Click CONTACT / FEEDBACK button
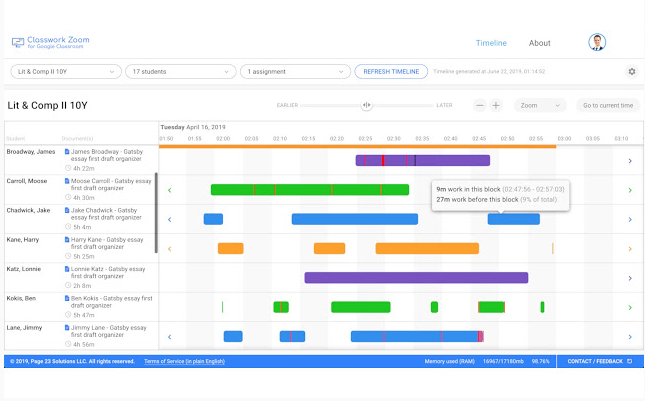The height and width of the screenshot is (401, 645). click(600, 361)
